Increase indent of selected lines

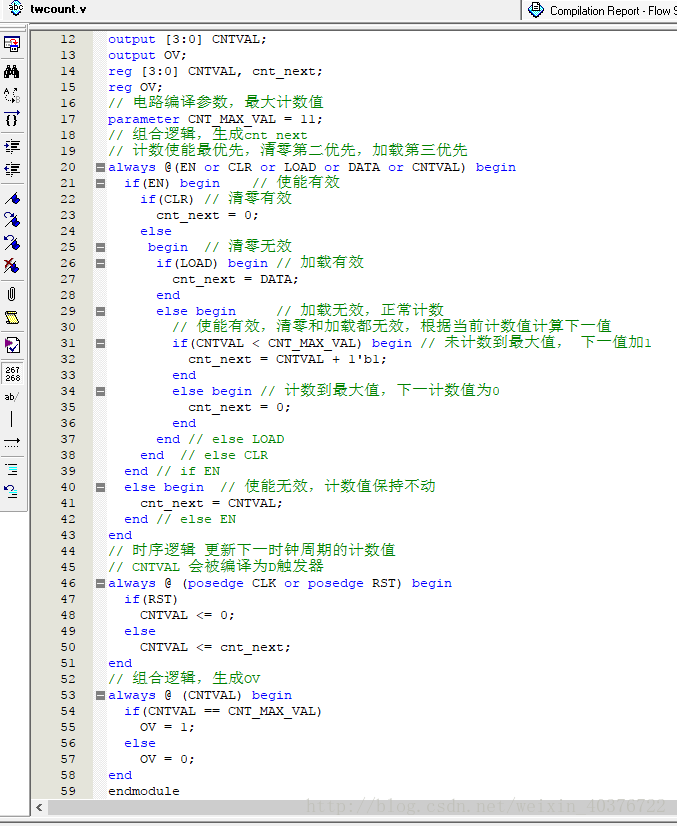(x=12, y=146)
